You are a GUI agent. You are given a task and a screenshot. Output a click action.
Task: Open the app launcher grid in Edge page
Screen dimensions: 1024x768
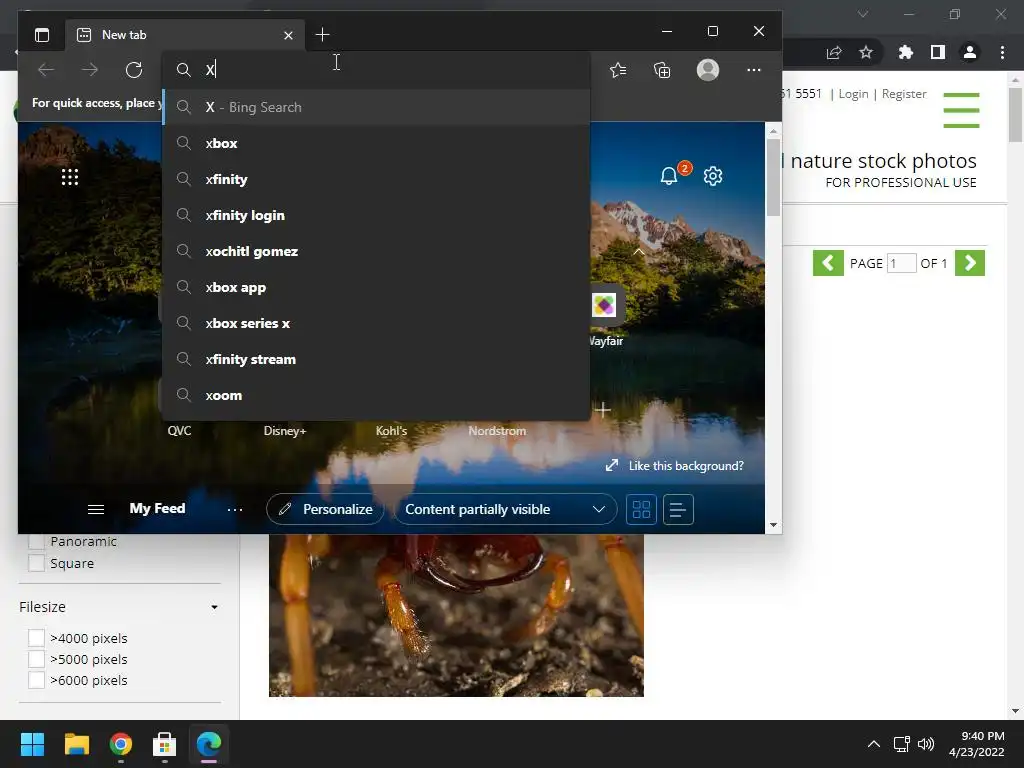(x=70, y=177)
